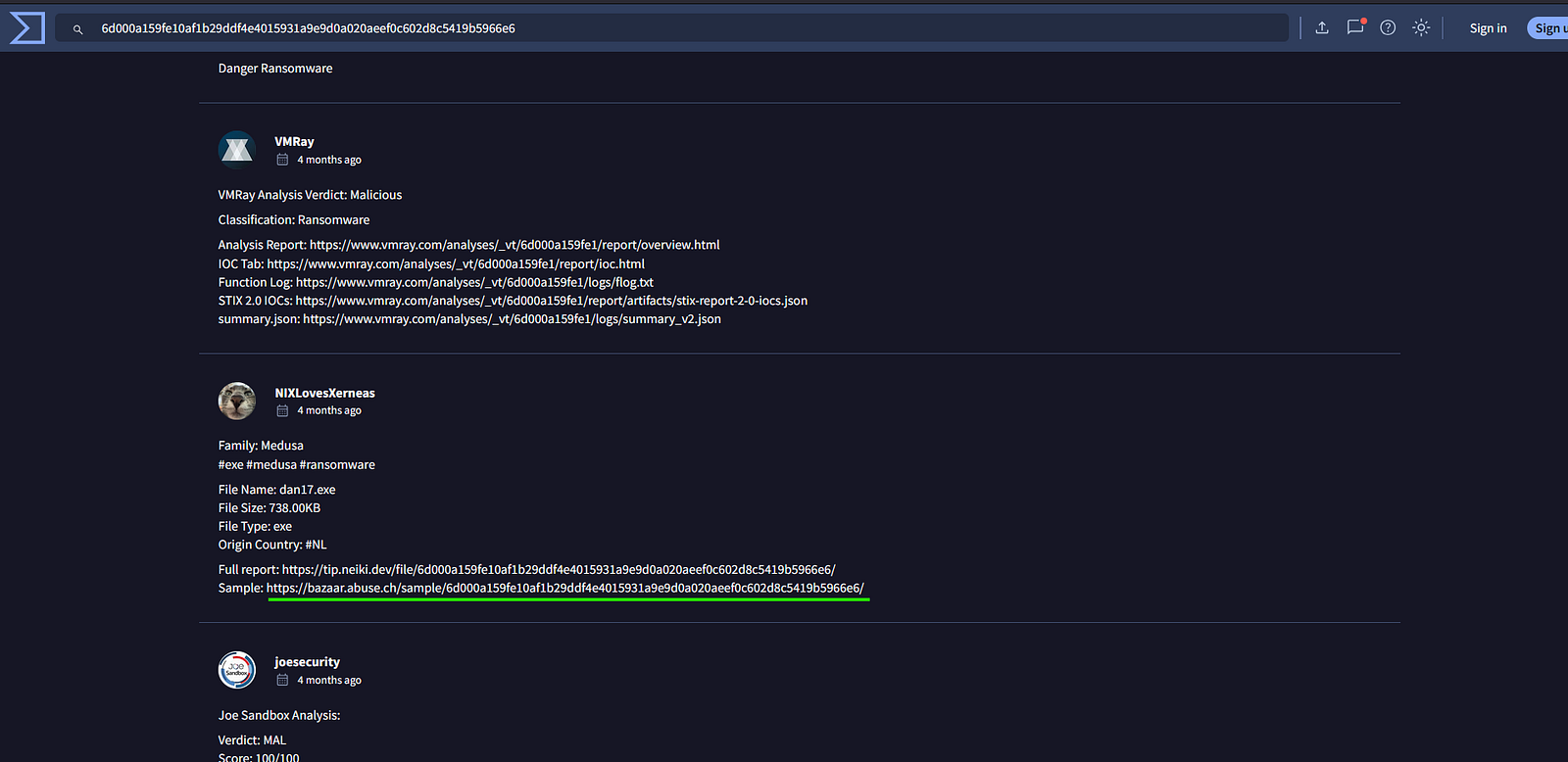Select the 'Joe Sandbox Analysis:' text

279,716
